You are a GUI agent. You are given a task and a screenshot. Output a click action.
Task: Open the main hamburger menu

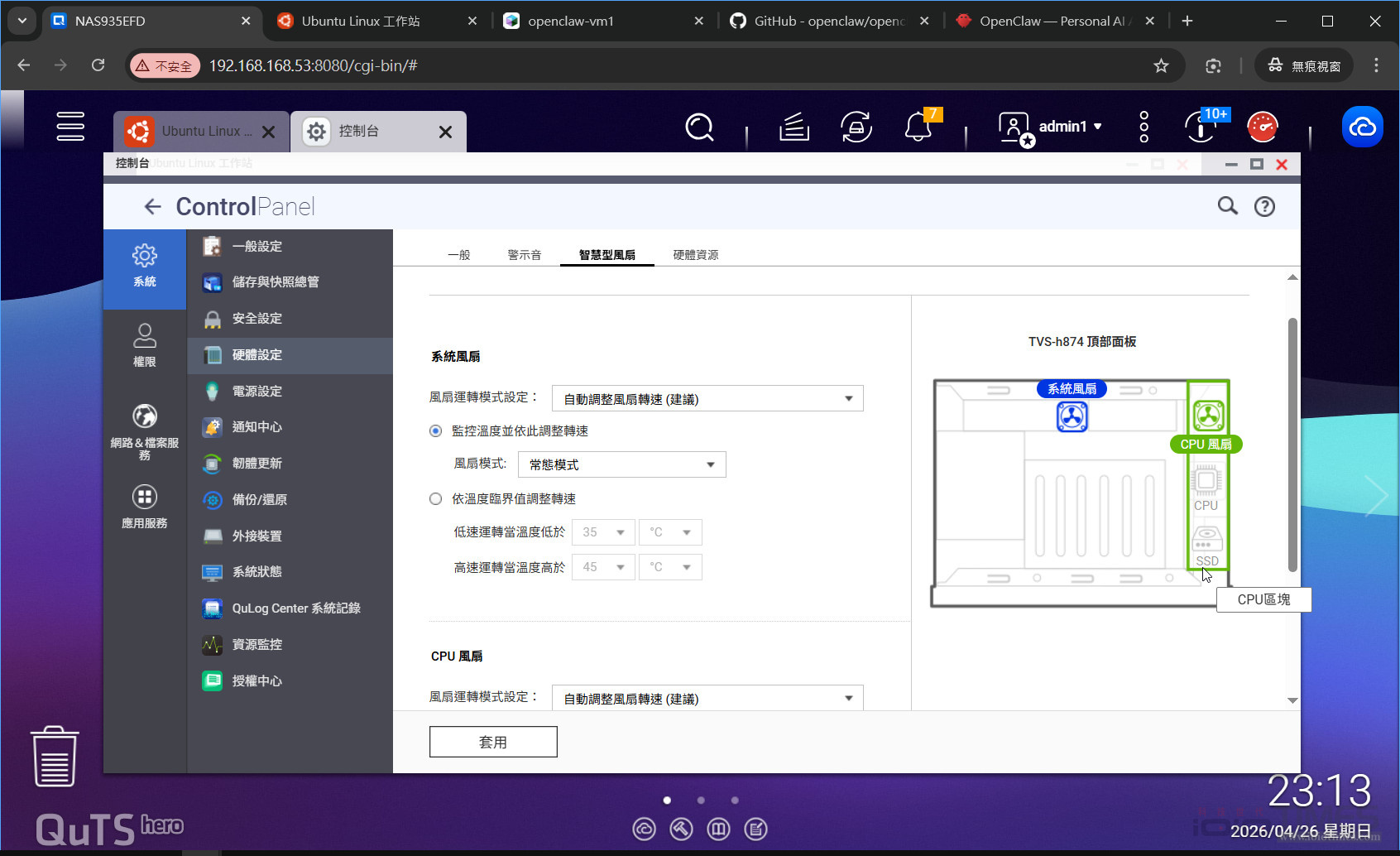click(70, 127)
